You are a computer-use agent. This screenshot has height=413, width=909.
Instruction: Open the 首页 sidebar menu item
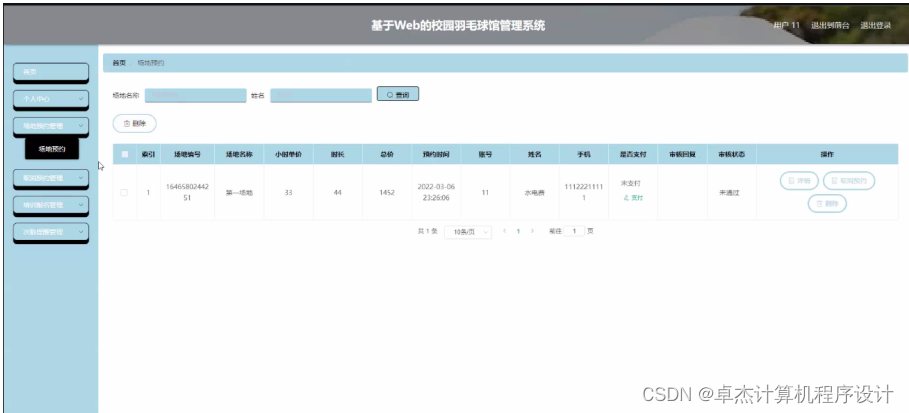pos(51,72)
